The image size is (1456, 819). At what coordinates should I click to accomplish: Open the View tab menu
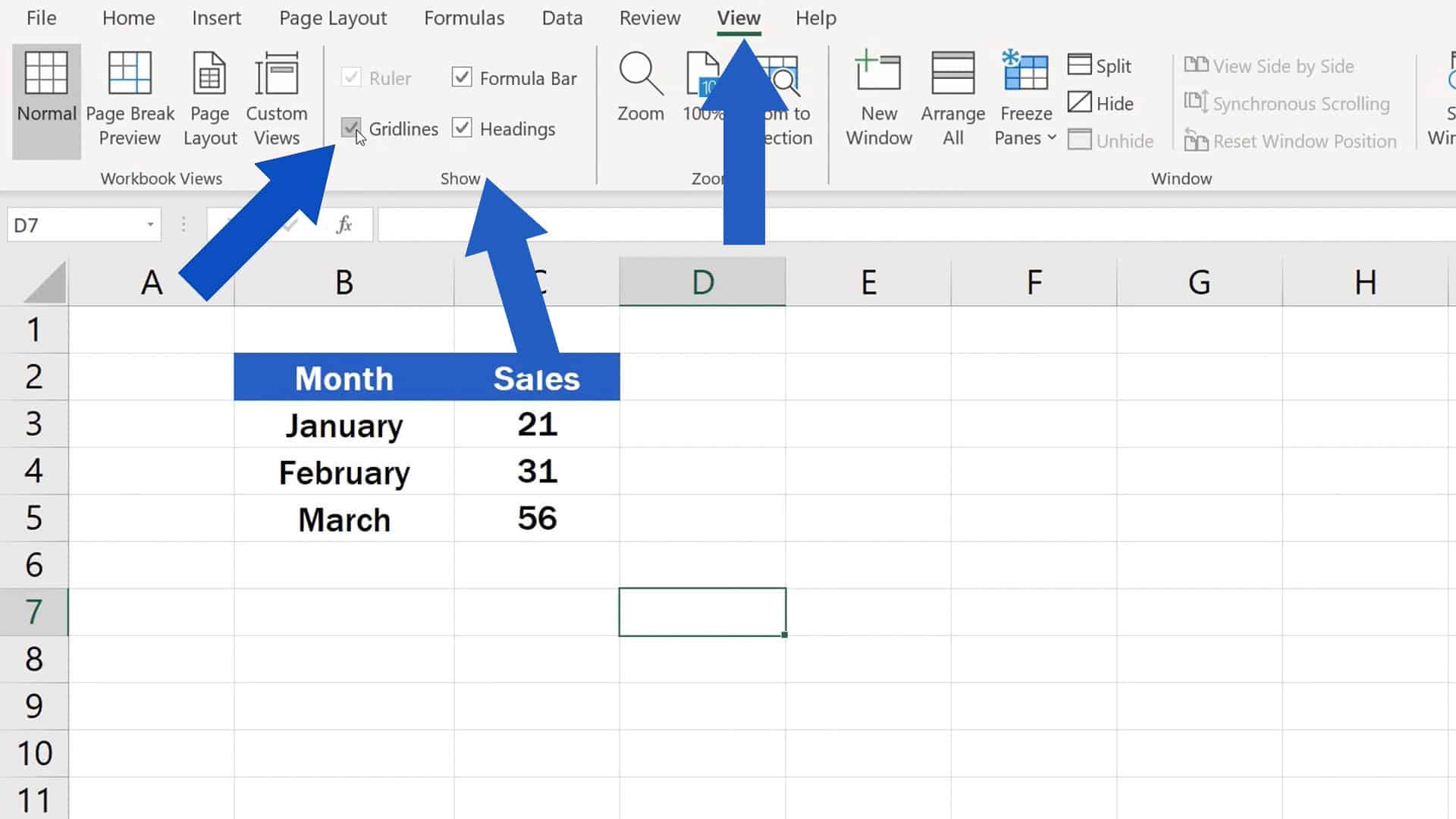coord(738,18)
